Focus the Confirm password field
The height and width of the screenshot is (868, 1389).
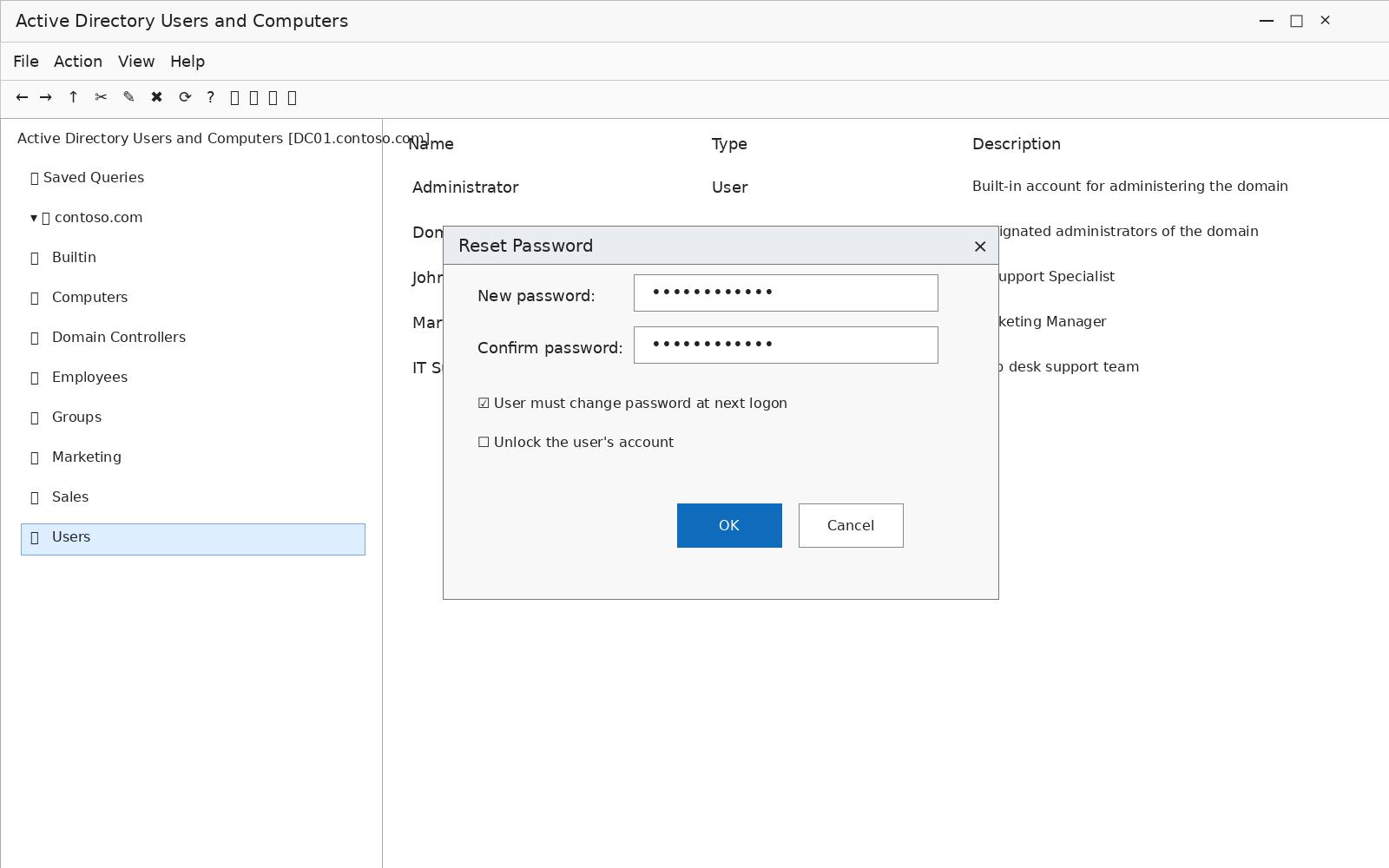(x=786, y=345)
